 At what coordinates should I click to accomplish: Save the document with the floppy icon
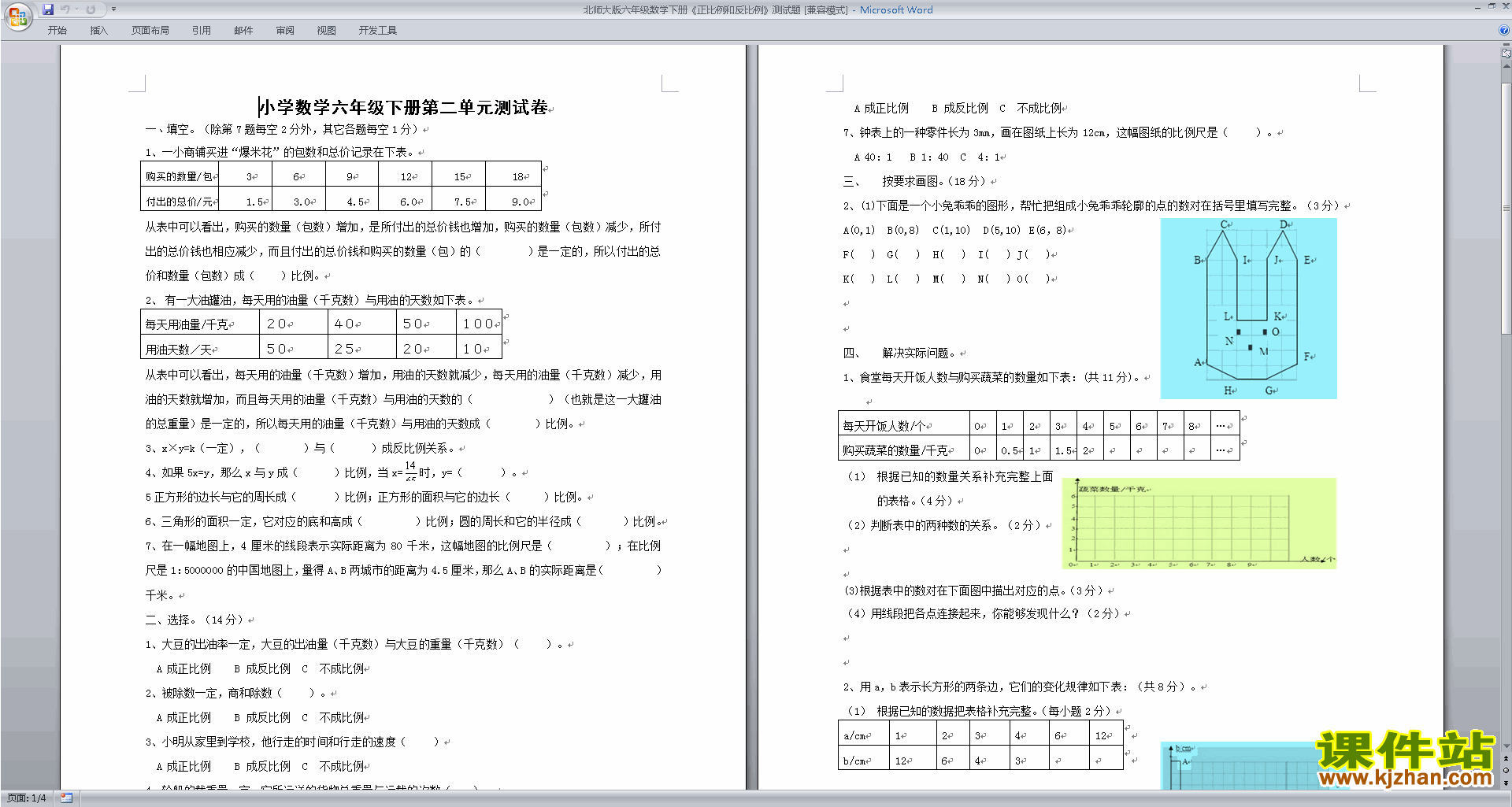(x=48, y=9)
